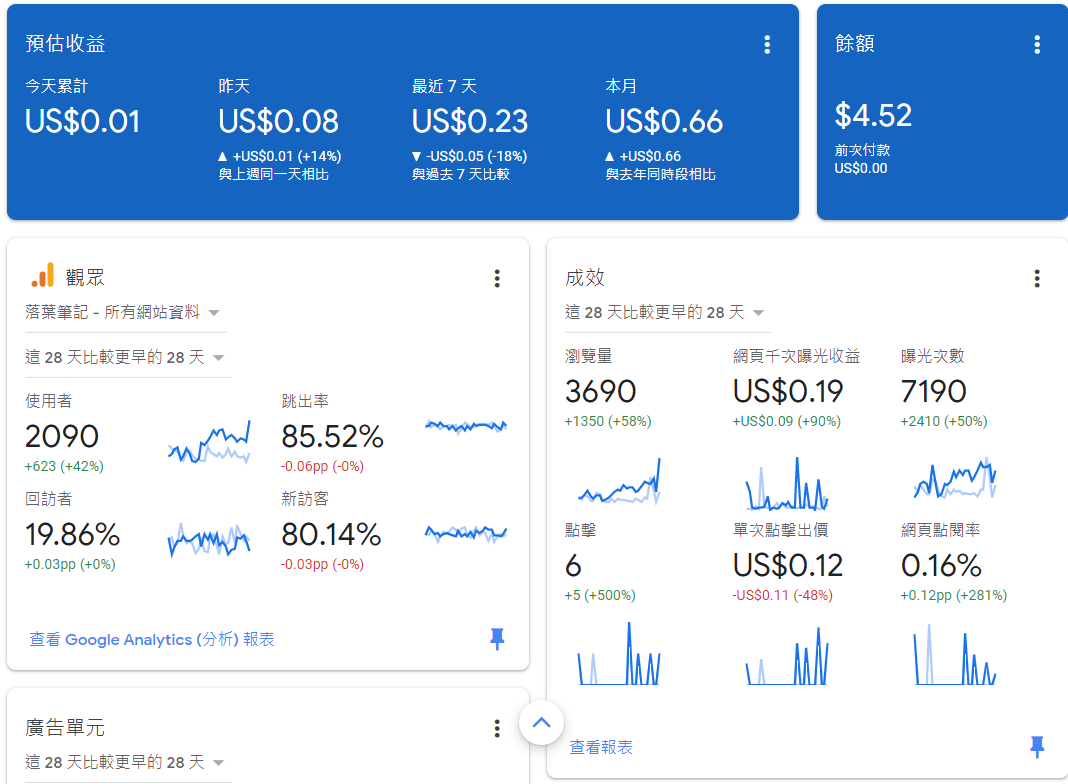This screenshot has height=784, width=1068.
Task: Click the round scroll-up chevron button
Action: pyautogui.click(x=541, y=722)
